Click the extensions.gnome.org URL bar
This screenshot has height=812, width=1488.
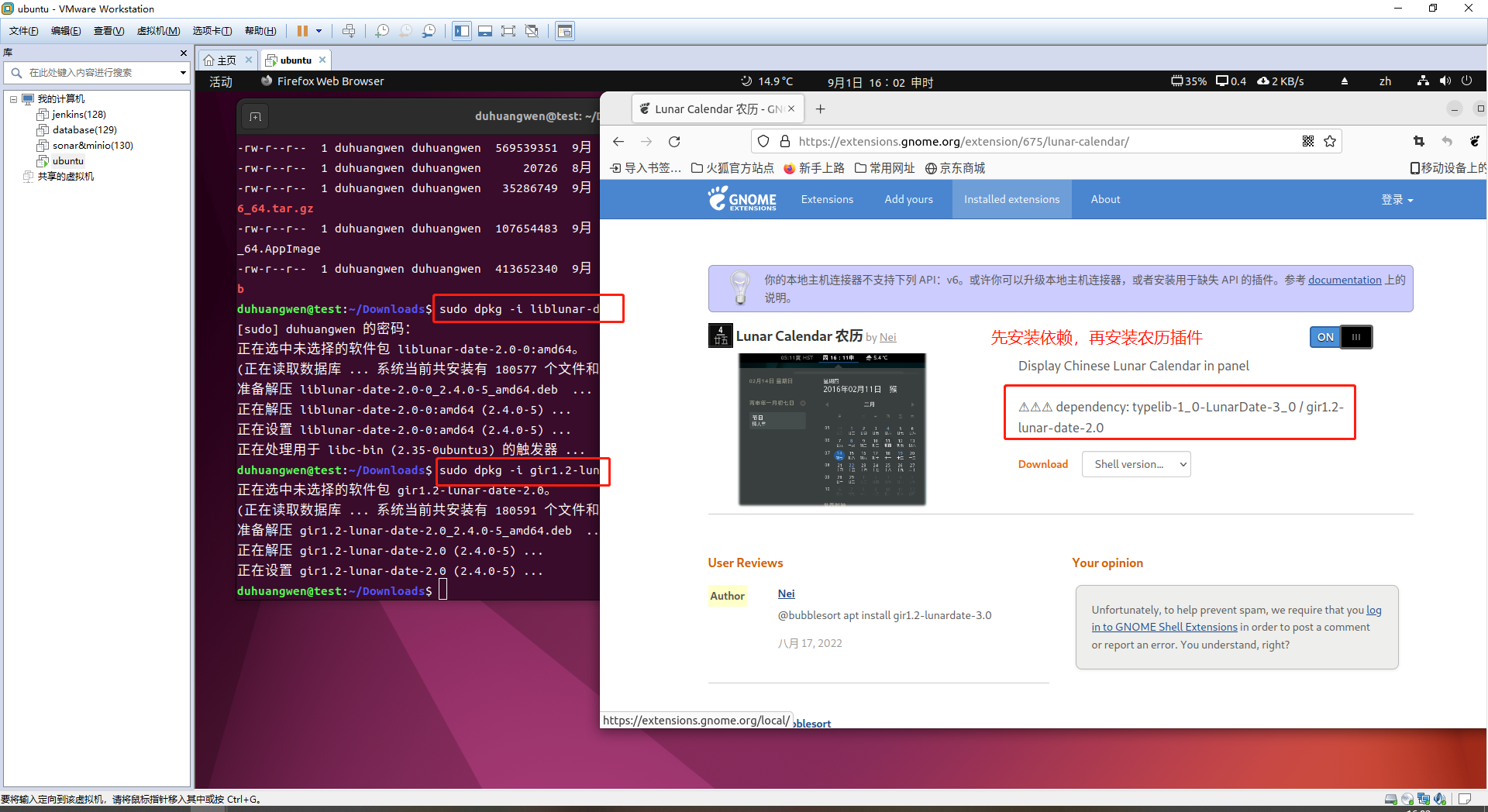pos(1046,141)
